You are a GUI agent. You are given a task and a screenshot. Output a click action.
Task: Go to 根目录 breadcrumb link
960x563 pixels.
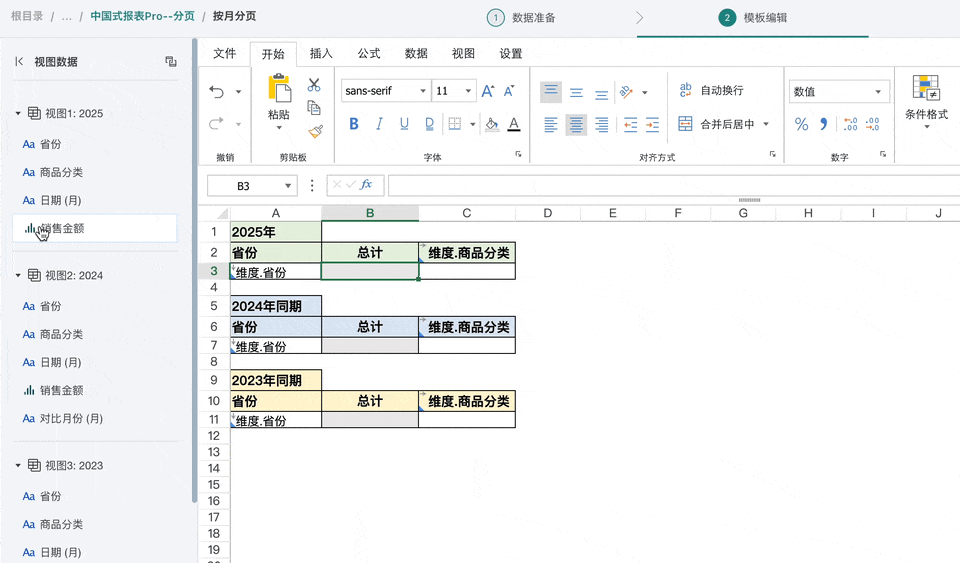tap(27, 16)
